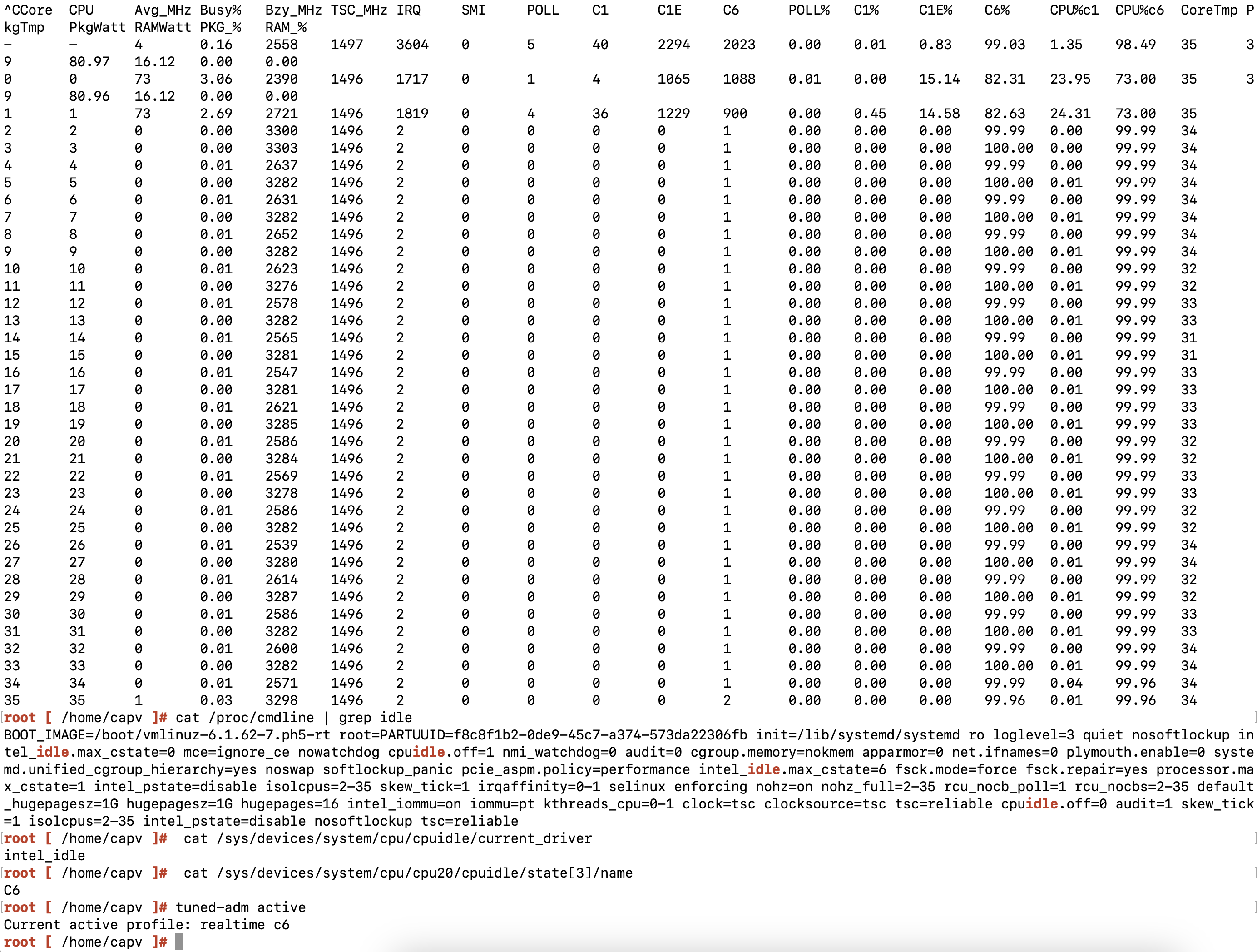This screenshot has width=1257, height=952.
Task: Click the 3276 Bzy_MHz value
Action: 281,287
